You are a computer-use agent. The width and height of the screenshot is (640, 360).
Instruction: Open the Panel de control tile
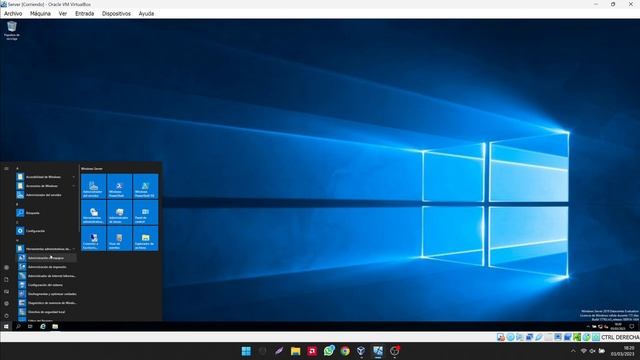pyautogui.click(x=145, y=213)
